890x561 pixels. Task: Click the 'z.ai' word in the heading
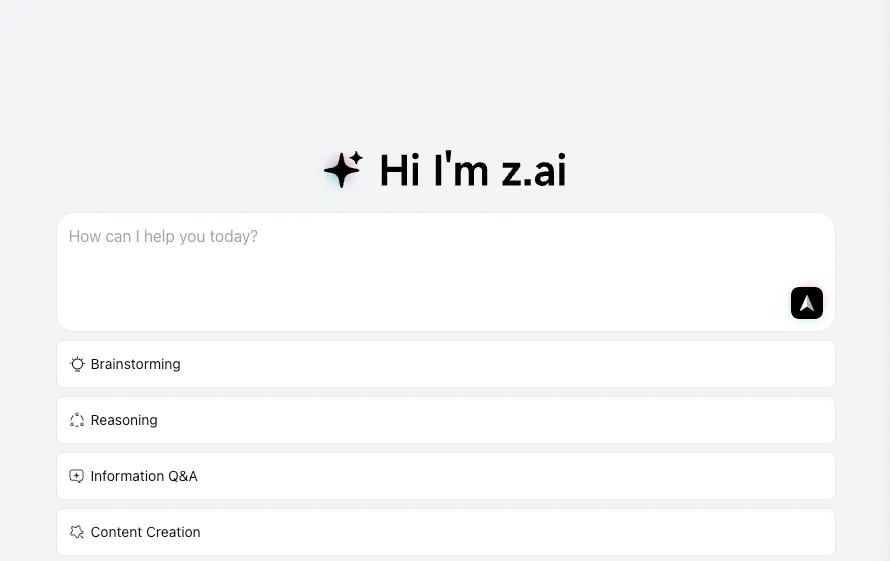[x=533, y=172]
